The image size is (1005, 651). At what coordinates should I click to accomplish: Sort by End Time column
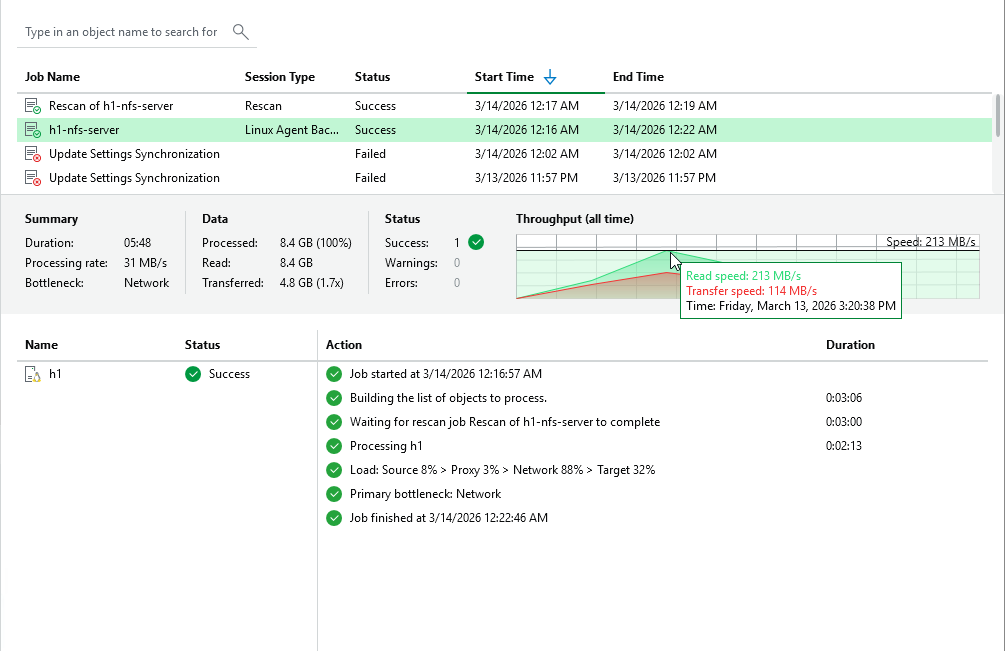[638, 77]
